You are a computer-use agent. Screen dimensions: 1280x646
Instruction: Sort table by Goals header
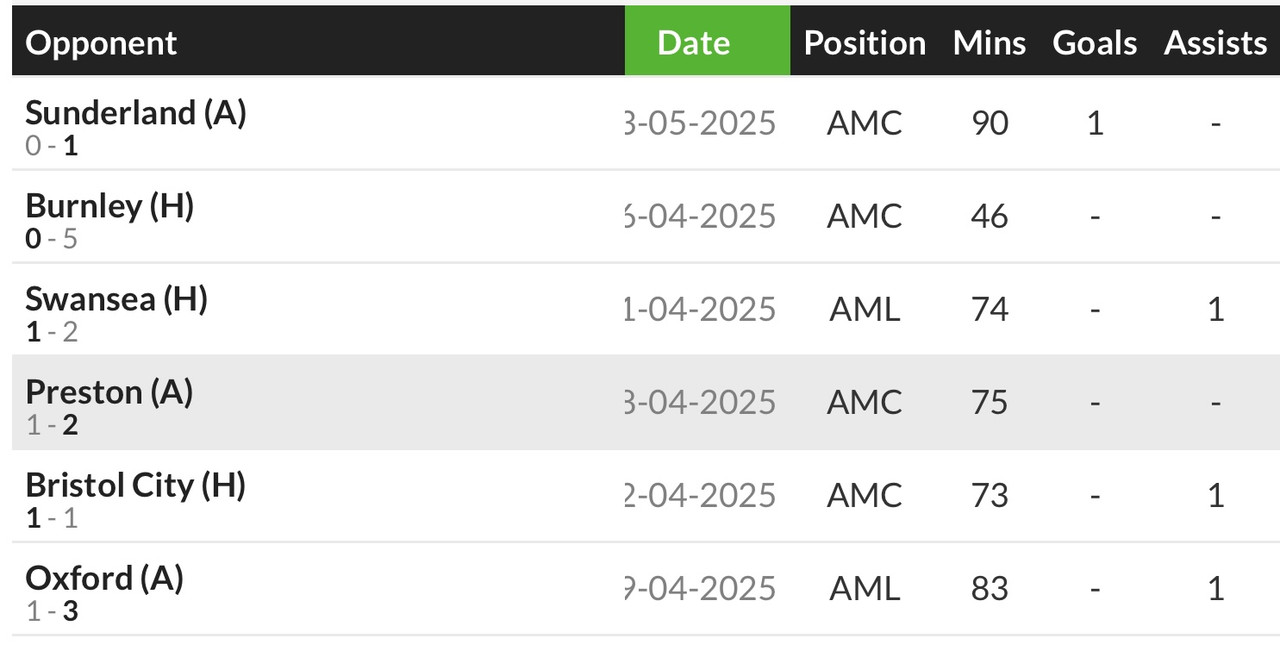point(1095,43)
